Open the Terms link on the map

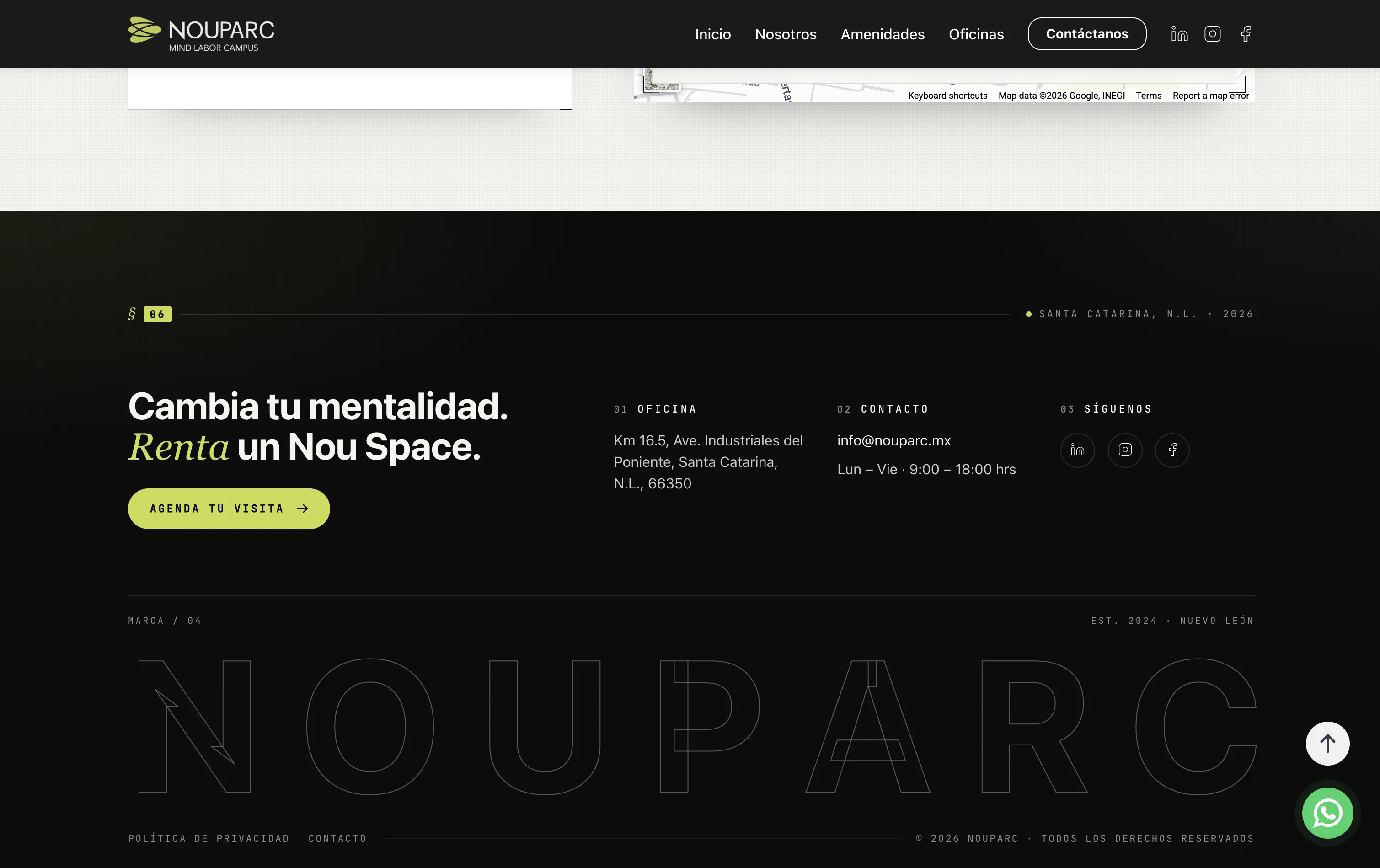1149,96
